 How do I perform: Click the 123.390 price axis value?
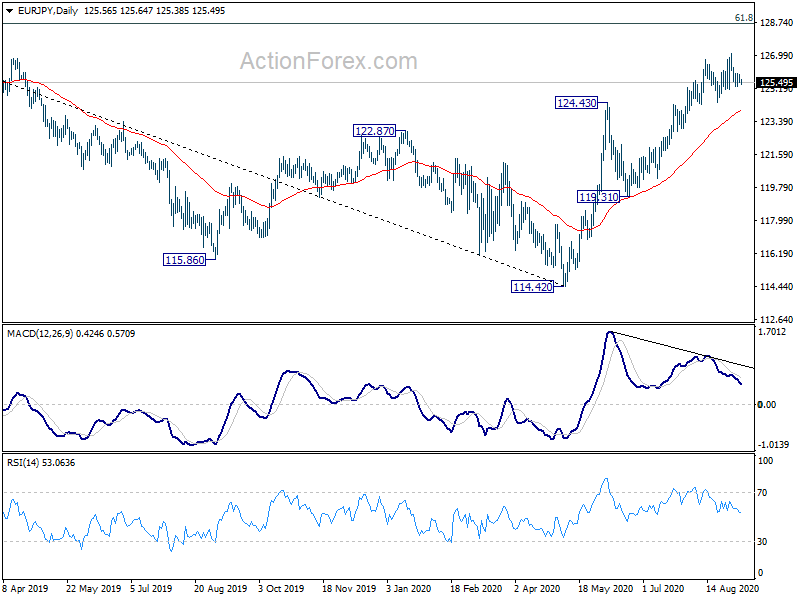[777, 121]
